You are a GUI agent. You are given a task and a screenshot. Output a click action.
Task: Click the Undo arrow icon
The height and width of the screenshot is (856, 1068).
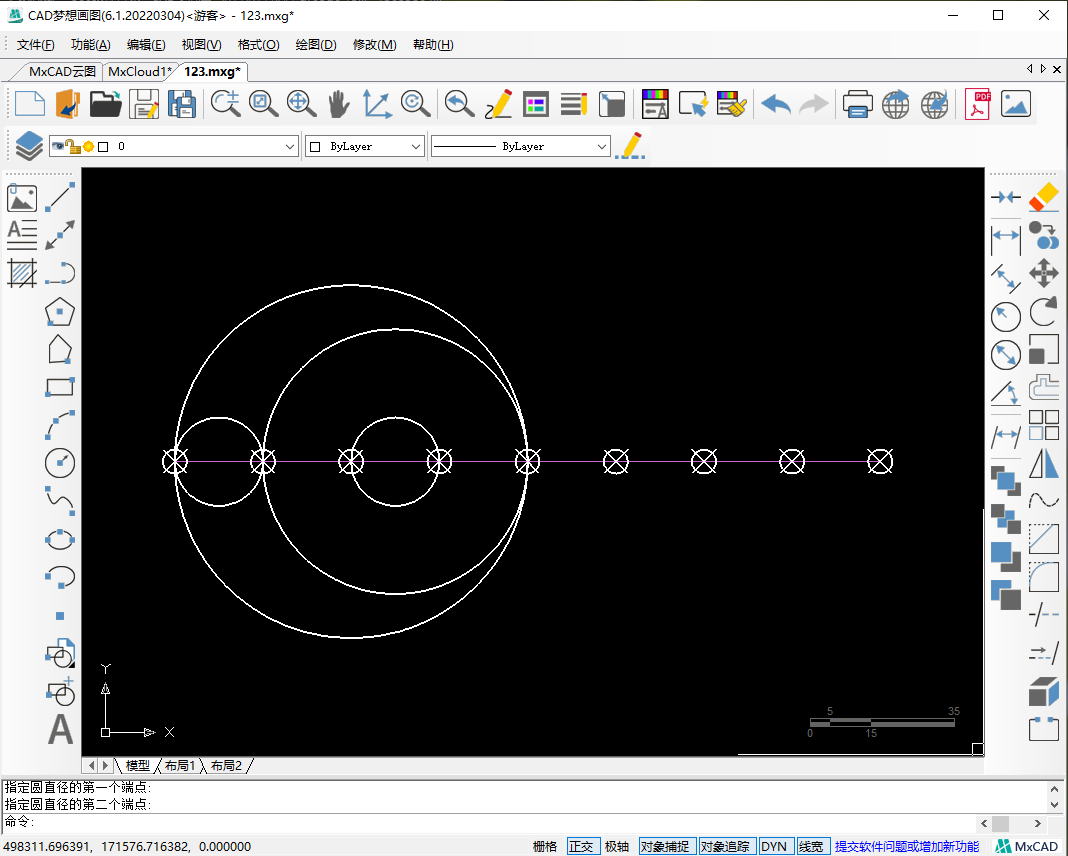pos(776,104)
